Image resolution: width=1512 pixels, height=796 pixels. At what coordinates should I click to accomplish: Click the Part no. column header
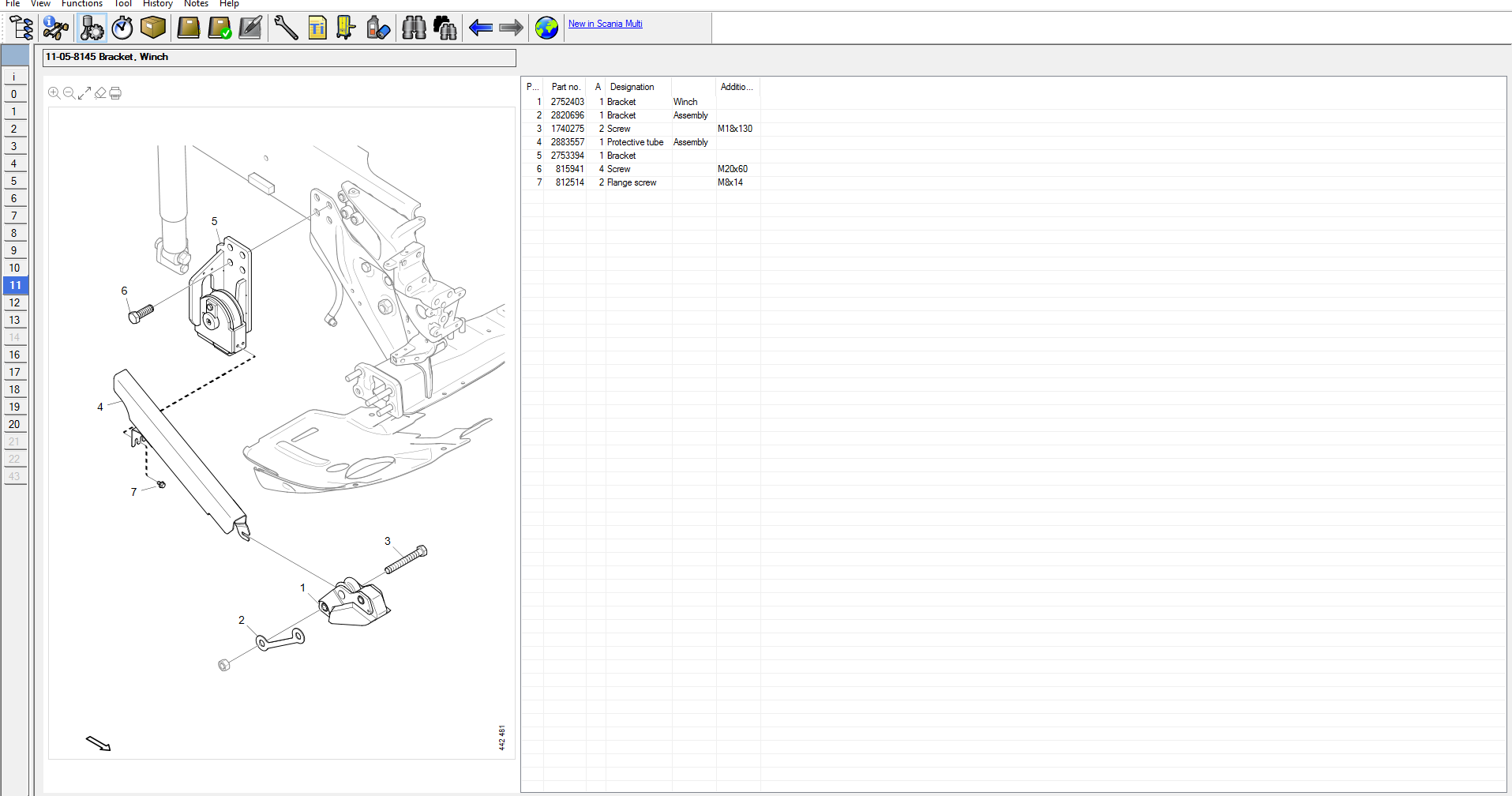565,87
